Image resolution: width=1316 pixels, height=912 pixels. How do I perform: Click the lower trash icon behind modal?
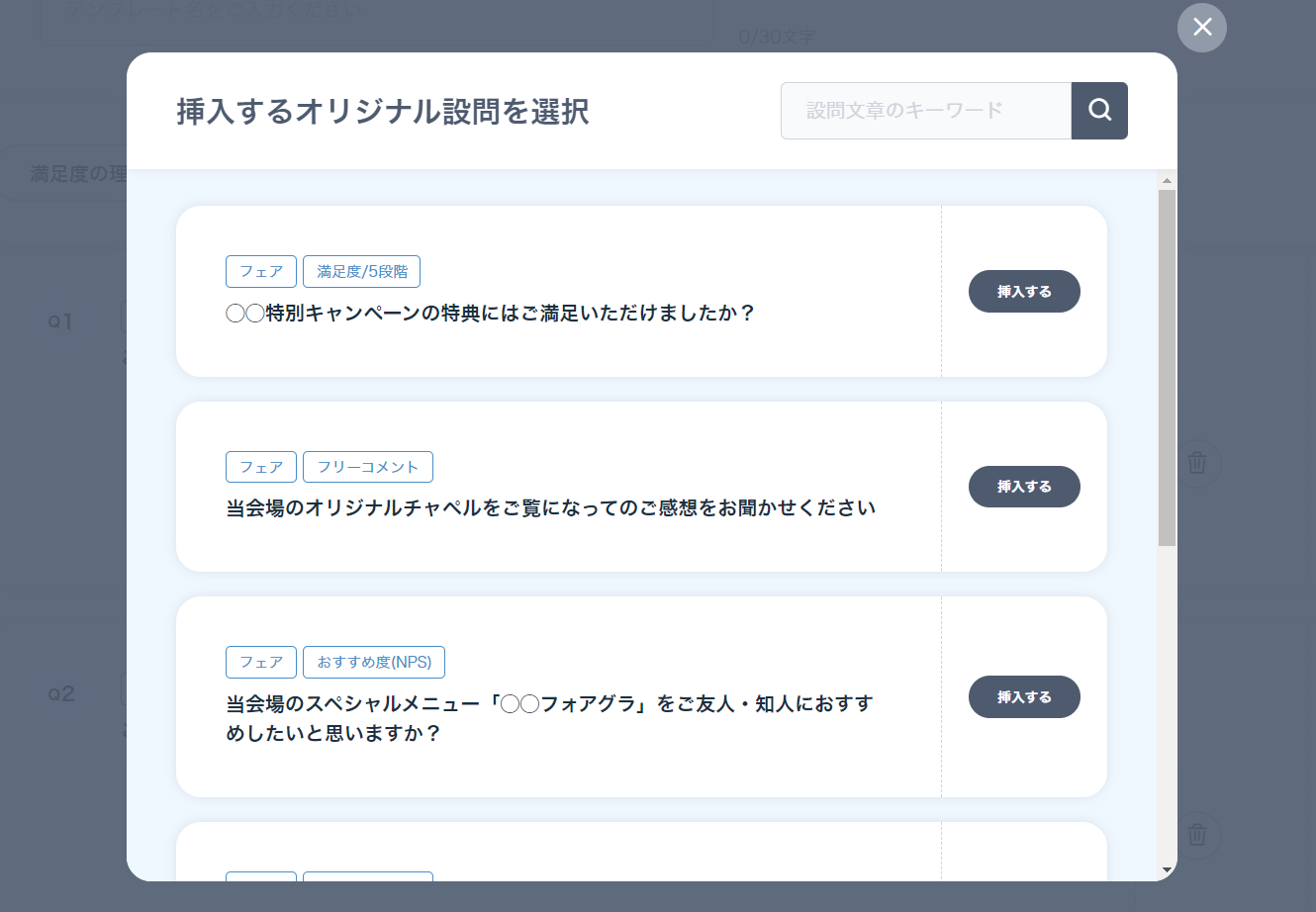pyautogui.click(x=1197, y=834)
